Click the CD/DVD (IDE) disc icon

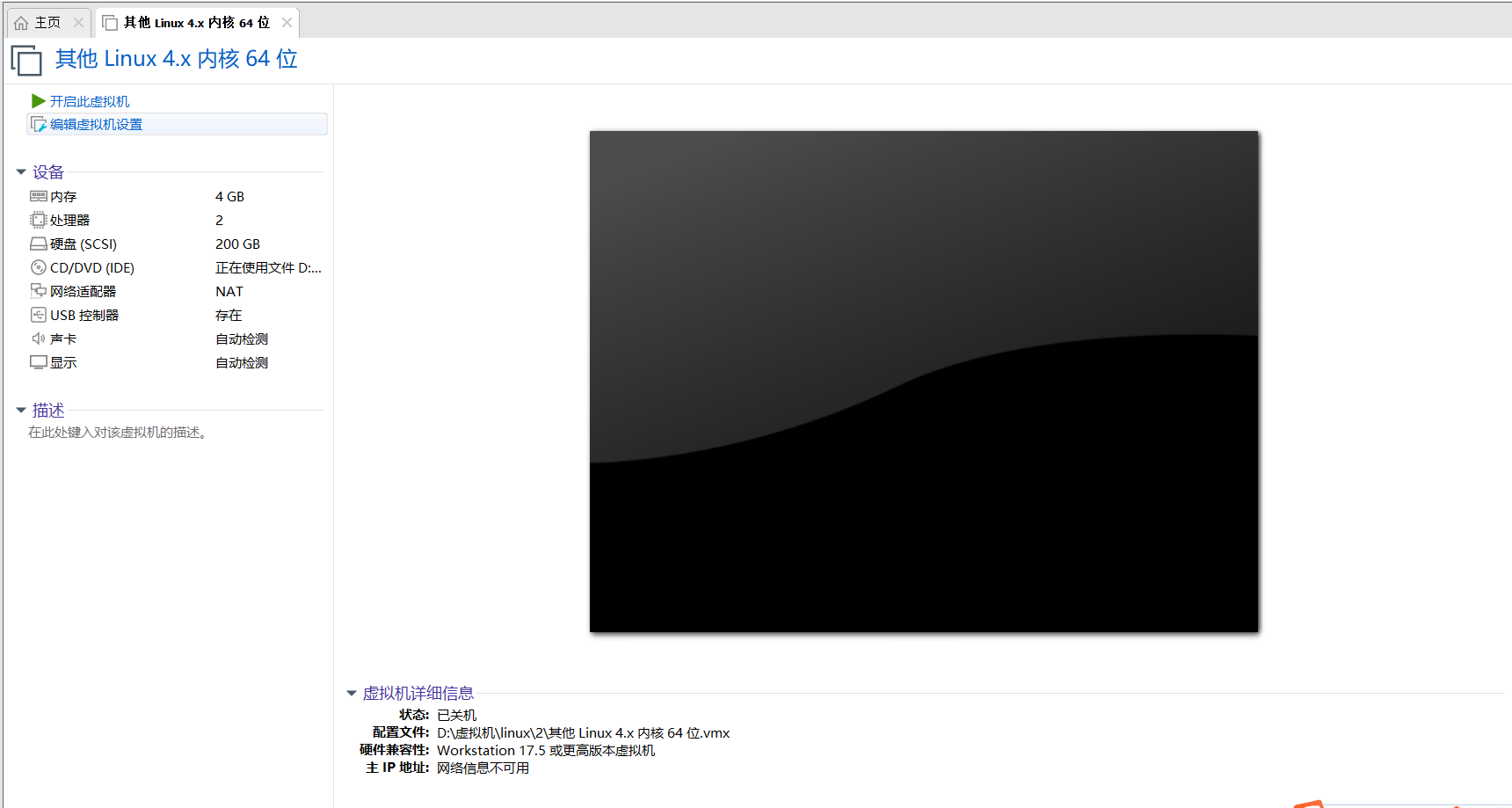click(x=39, y=267)
